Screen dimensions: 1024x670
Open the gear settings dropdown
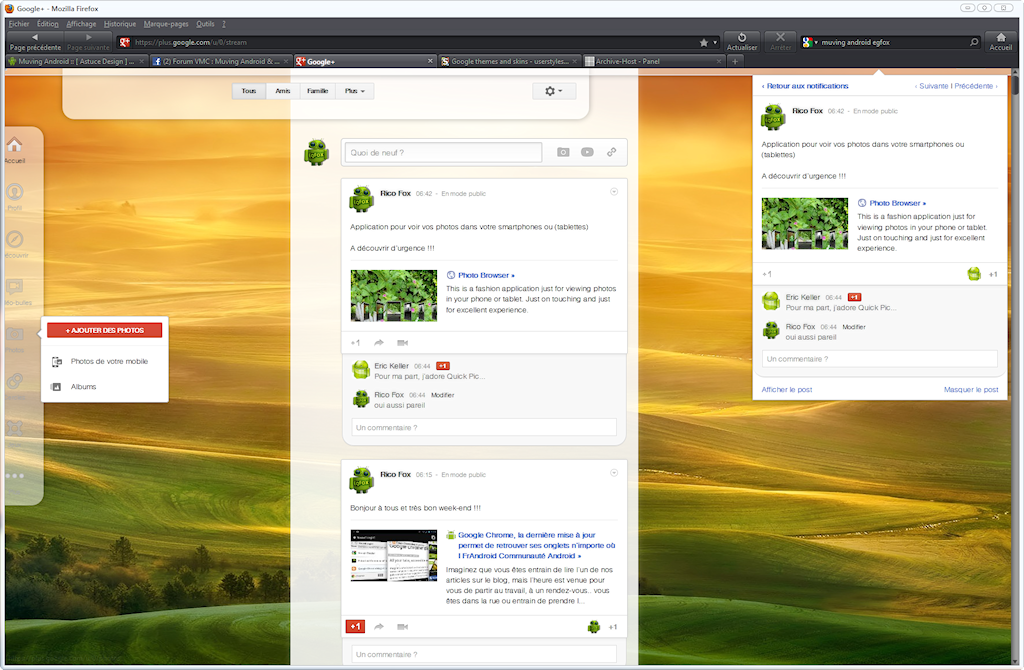pos(553,91)
